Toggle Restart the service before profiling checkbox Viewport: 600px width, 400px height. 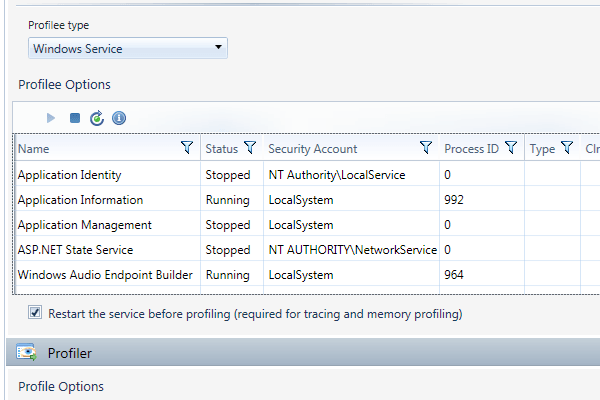pos(35,313)
